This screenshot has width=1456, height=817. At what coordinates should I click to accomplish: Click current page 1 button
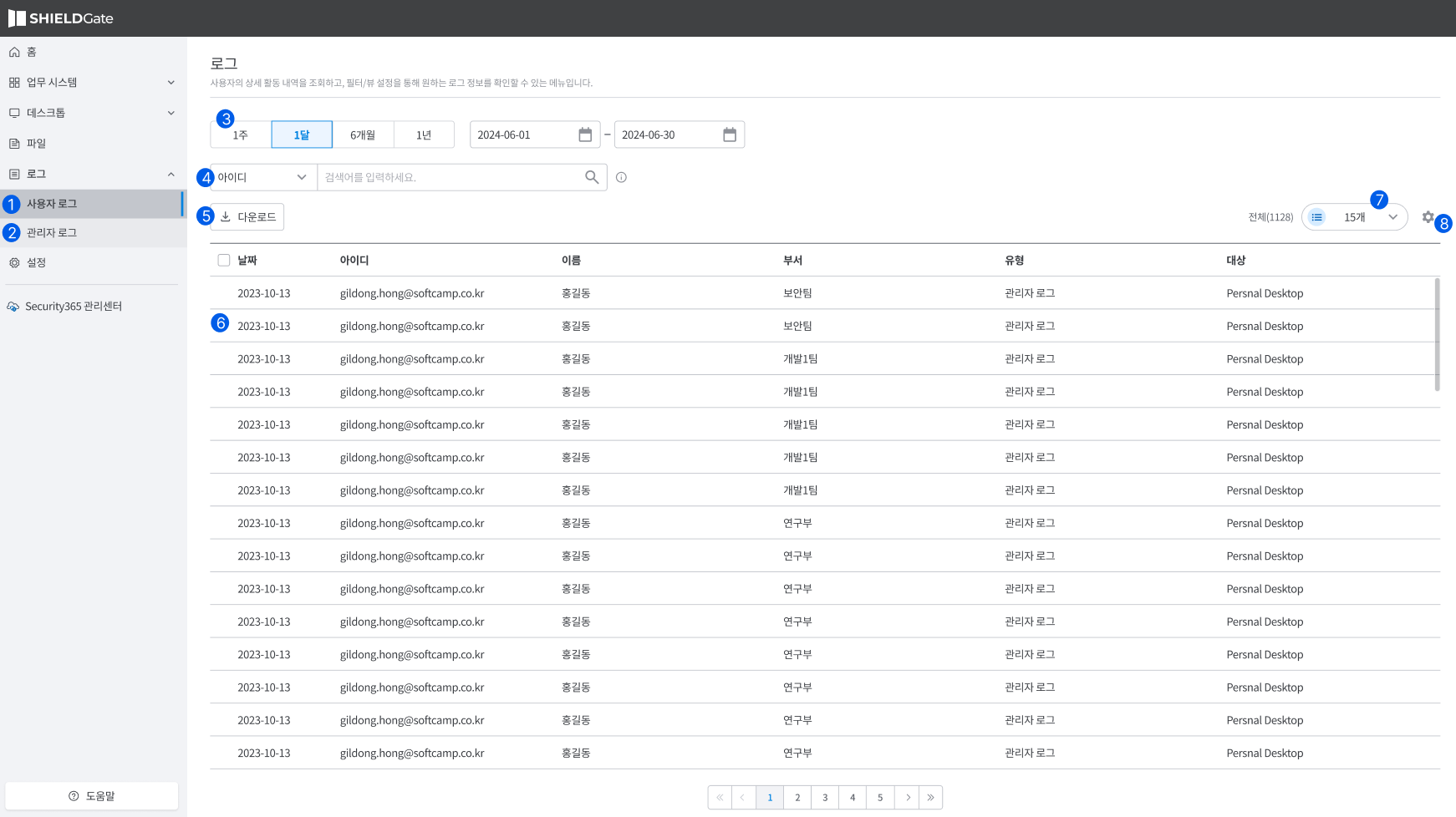770,798
